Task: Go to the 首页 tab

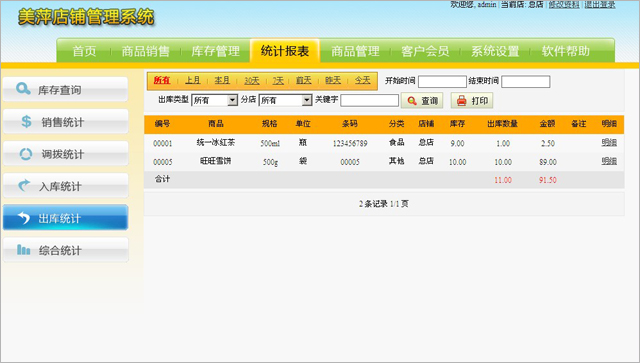Action: (84, 51)
